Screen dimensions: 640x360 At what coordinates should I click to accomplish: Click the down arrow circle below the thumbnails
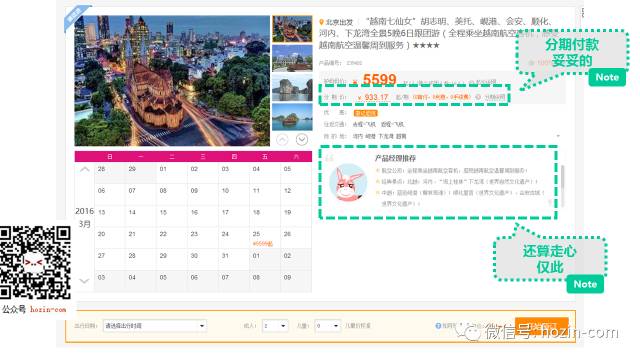302,140
